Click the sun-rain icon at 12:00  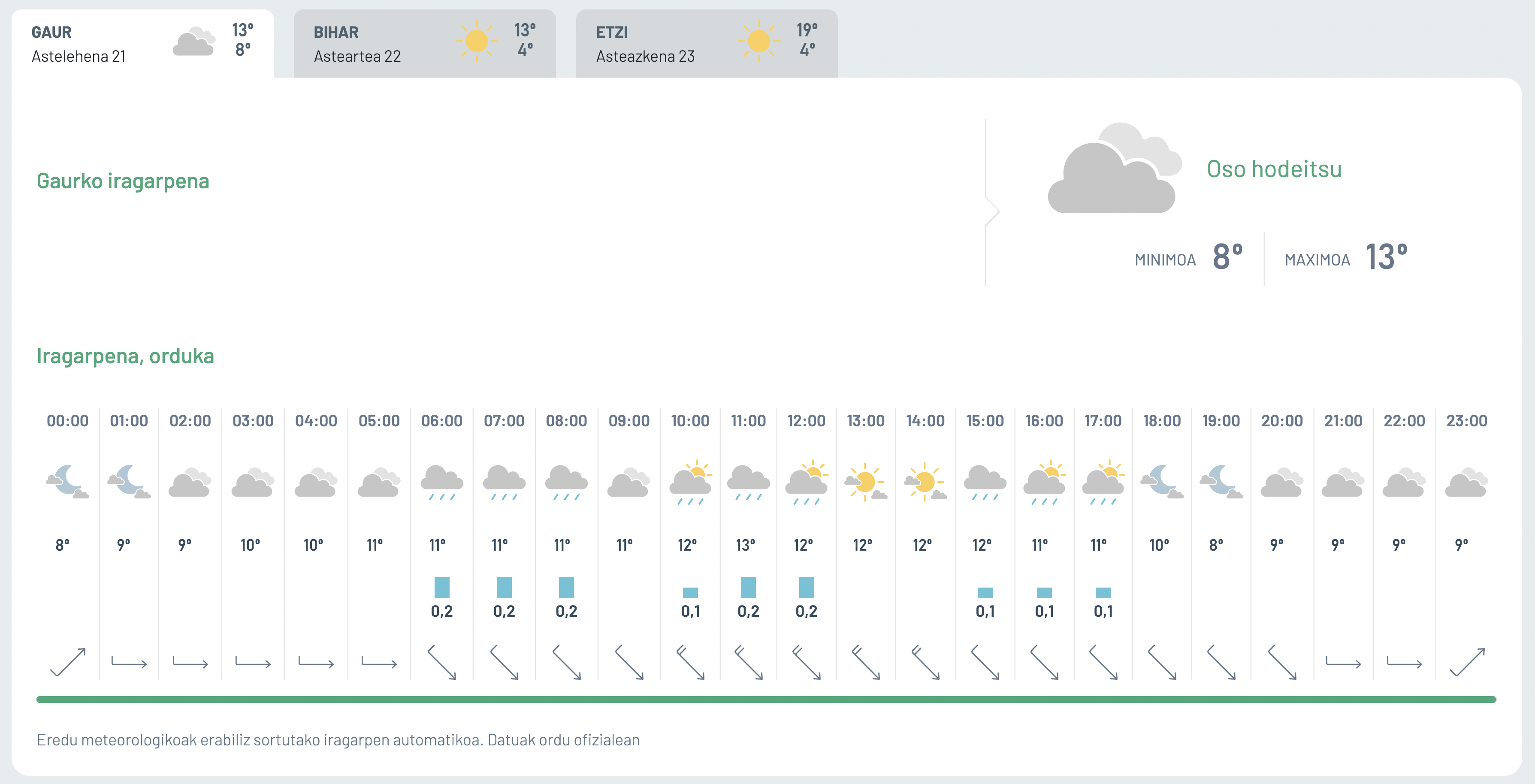click(807, 482)
